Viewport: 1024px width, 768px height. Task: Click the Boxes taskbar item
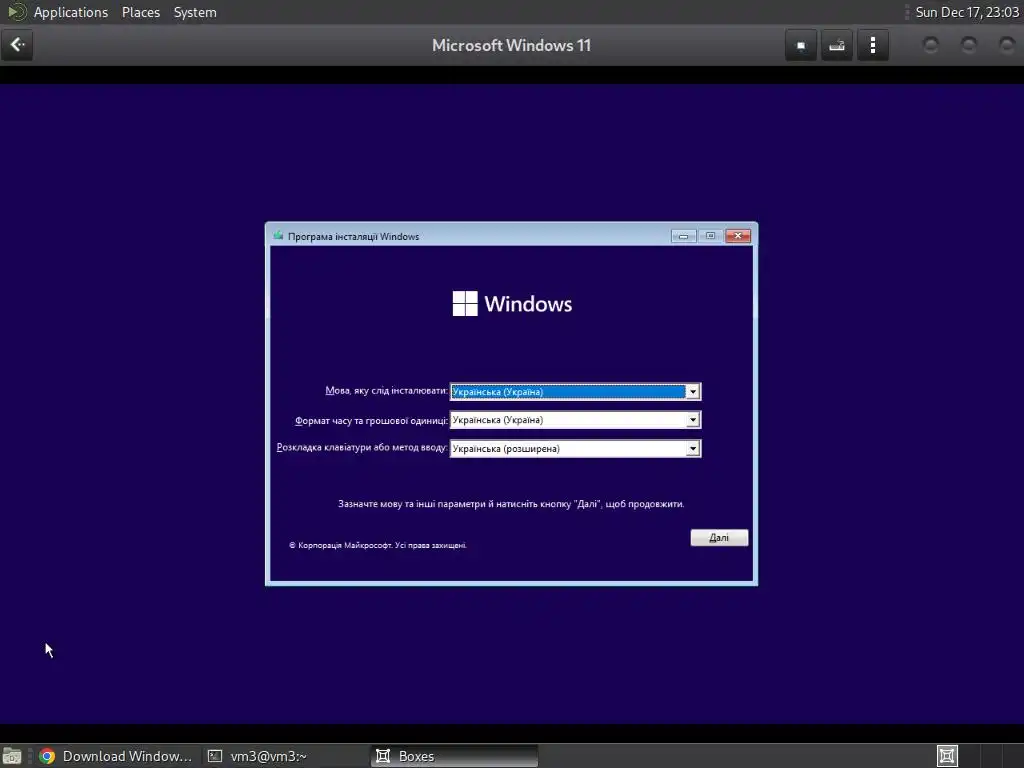[455, 756]
